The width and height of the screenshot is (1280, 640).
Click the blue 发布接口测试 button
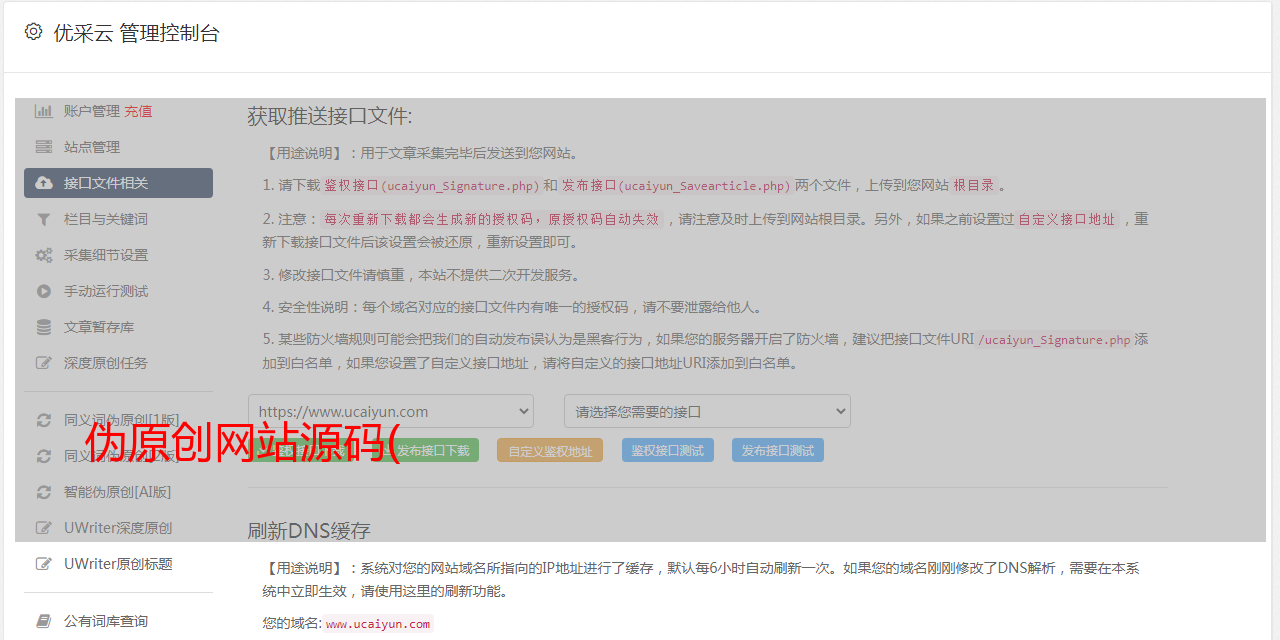click(778, 450)
